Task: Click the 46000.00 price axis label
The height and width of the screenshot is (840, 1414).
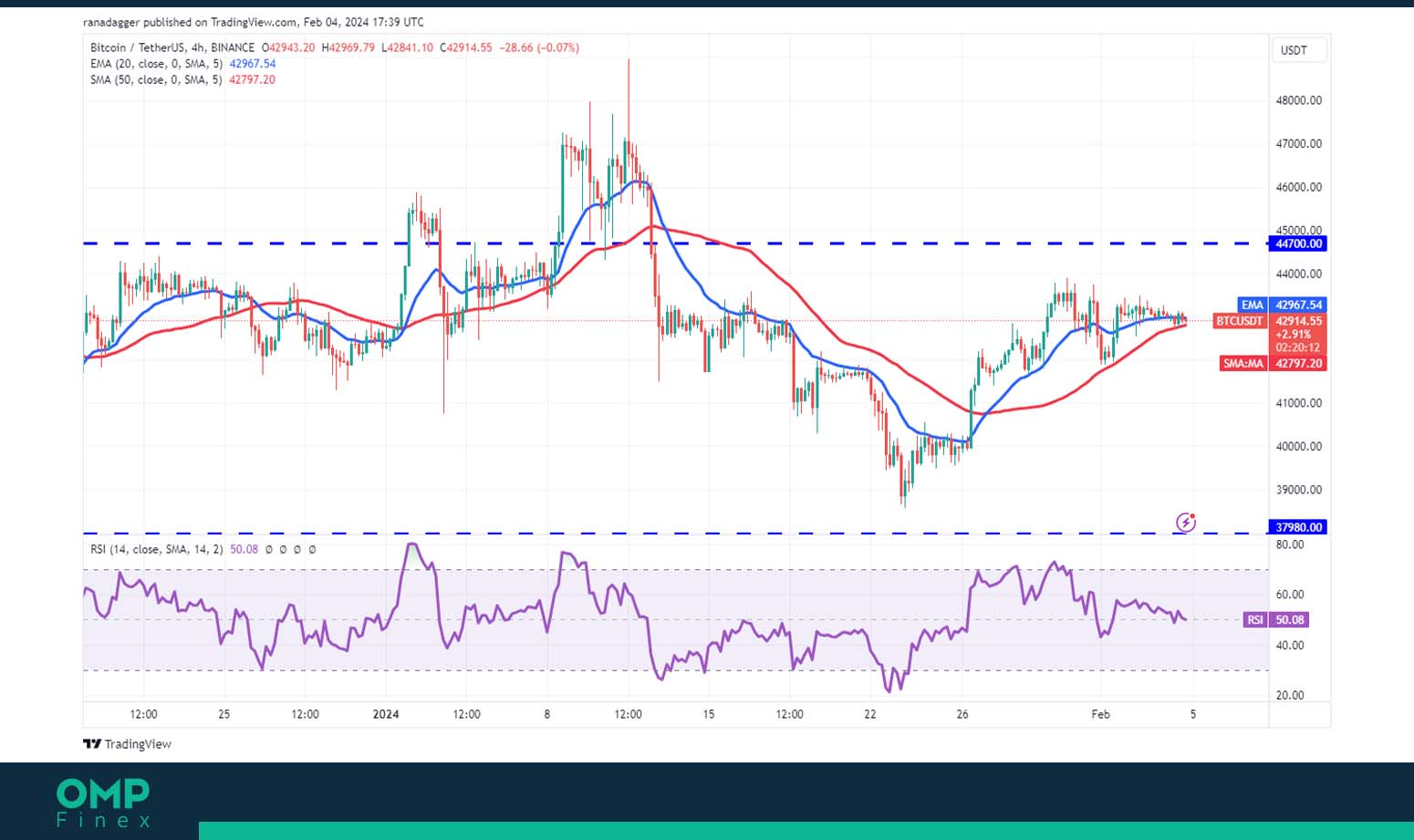Action: pos(1298,187)
